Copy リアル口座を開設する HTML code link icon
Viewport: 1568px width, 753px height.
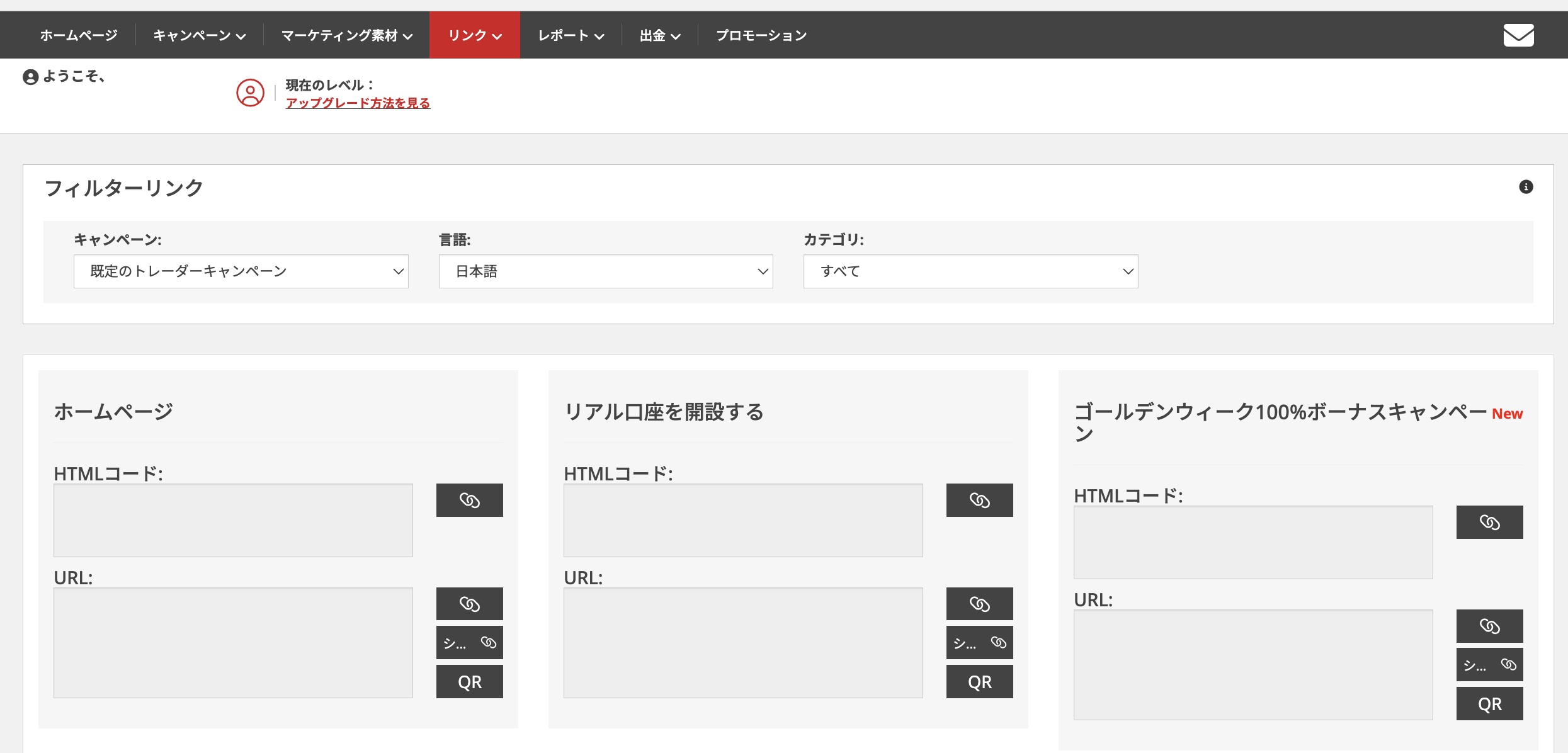(x=979, y=501)
